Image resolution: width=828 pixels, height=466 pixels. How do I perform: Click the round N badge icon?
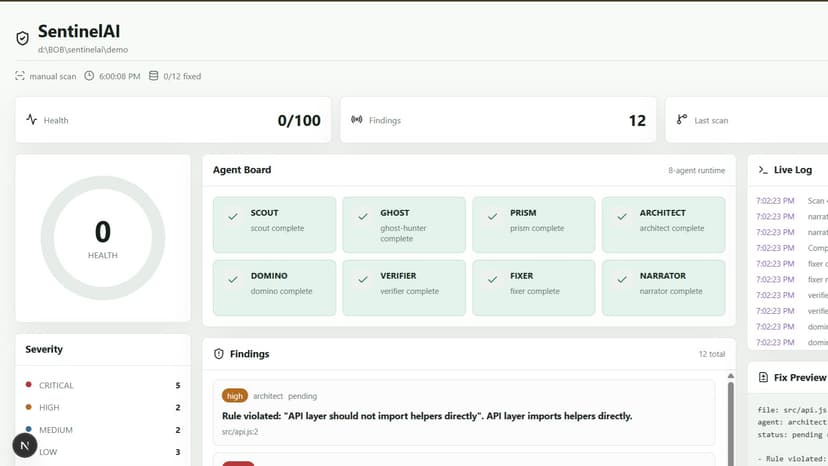25,445
